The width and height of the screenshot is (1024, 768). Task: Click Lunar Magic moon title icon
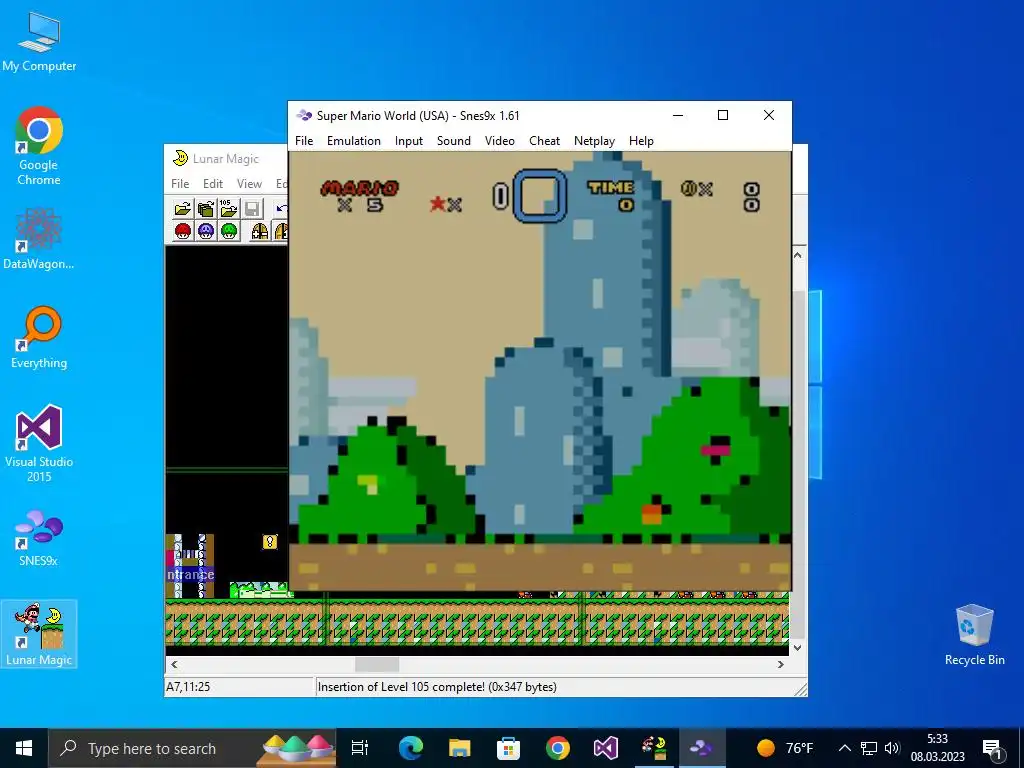(180, 158)
